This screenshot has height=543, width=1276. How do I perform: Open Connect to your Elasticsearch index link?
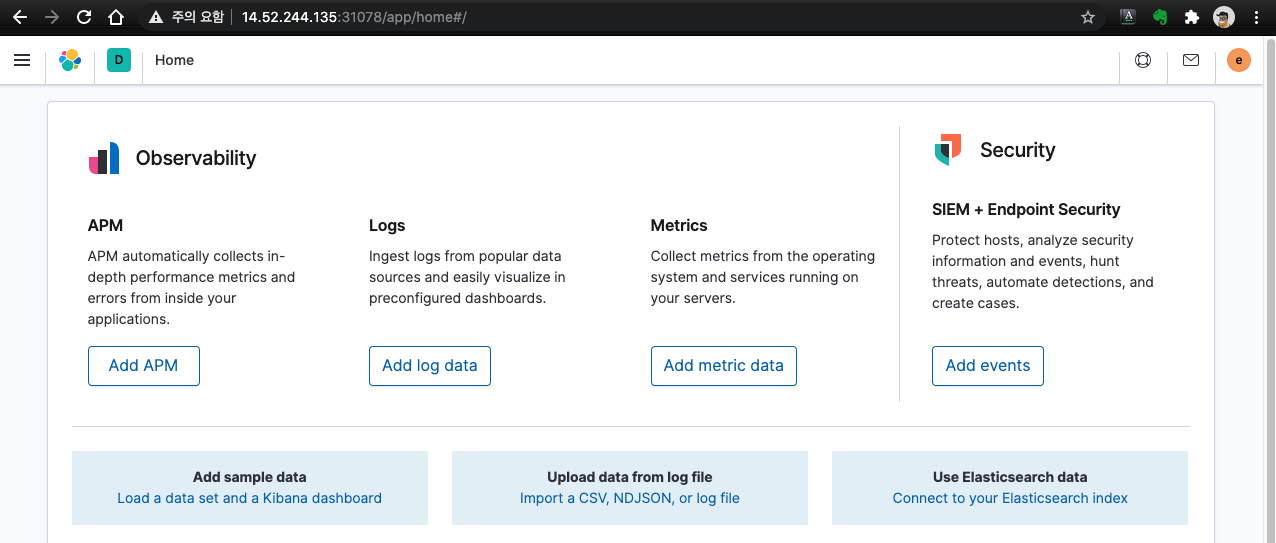pos(1010,498)
